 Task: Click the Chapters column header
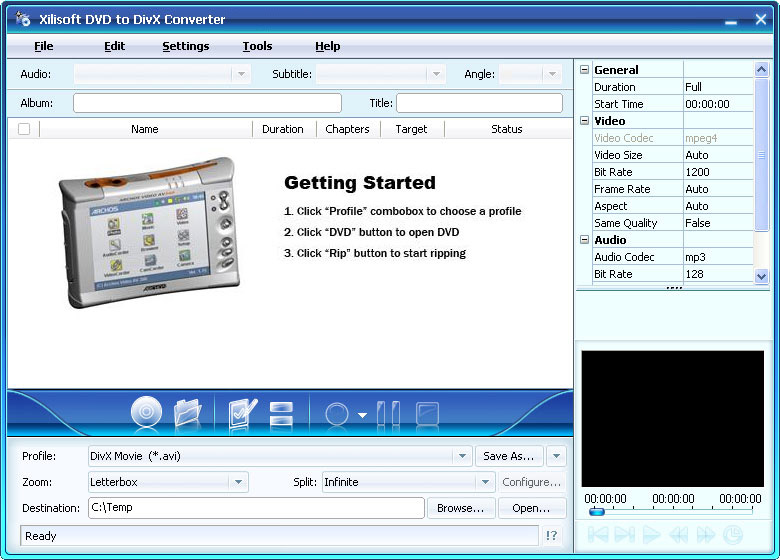347,129
